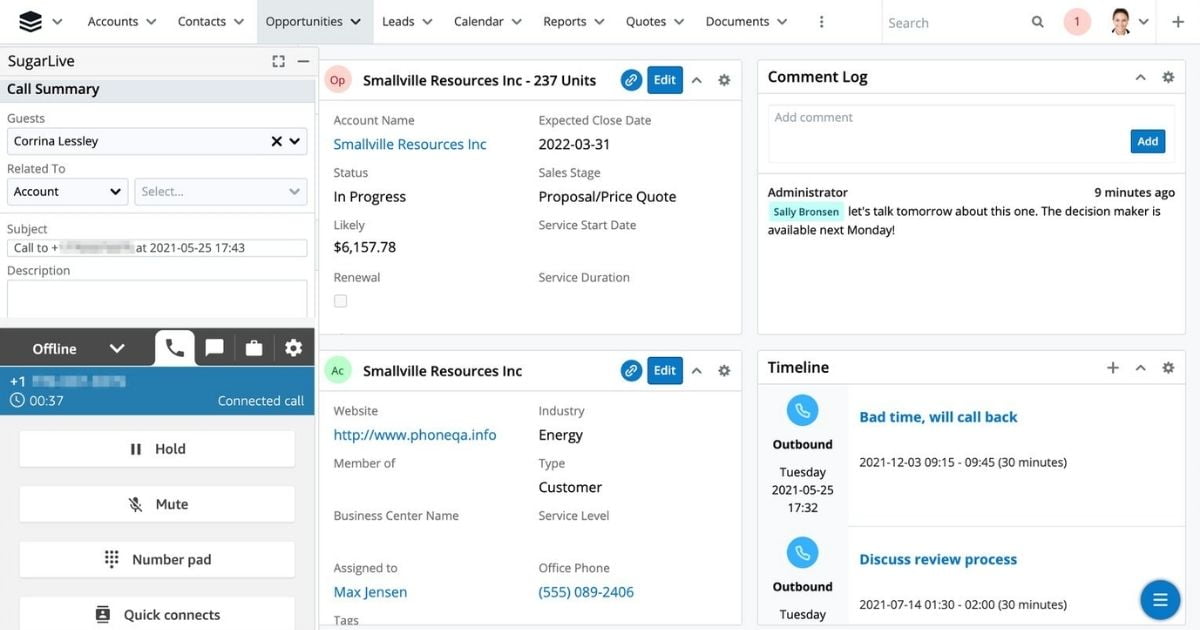Open the SugarCRM cube logo home
Viewport: 1200px width, 630px height.
[x=30, y=21]
